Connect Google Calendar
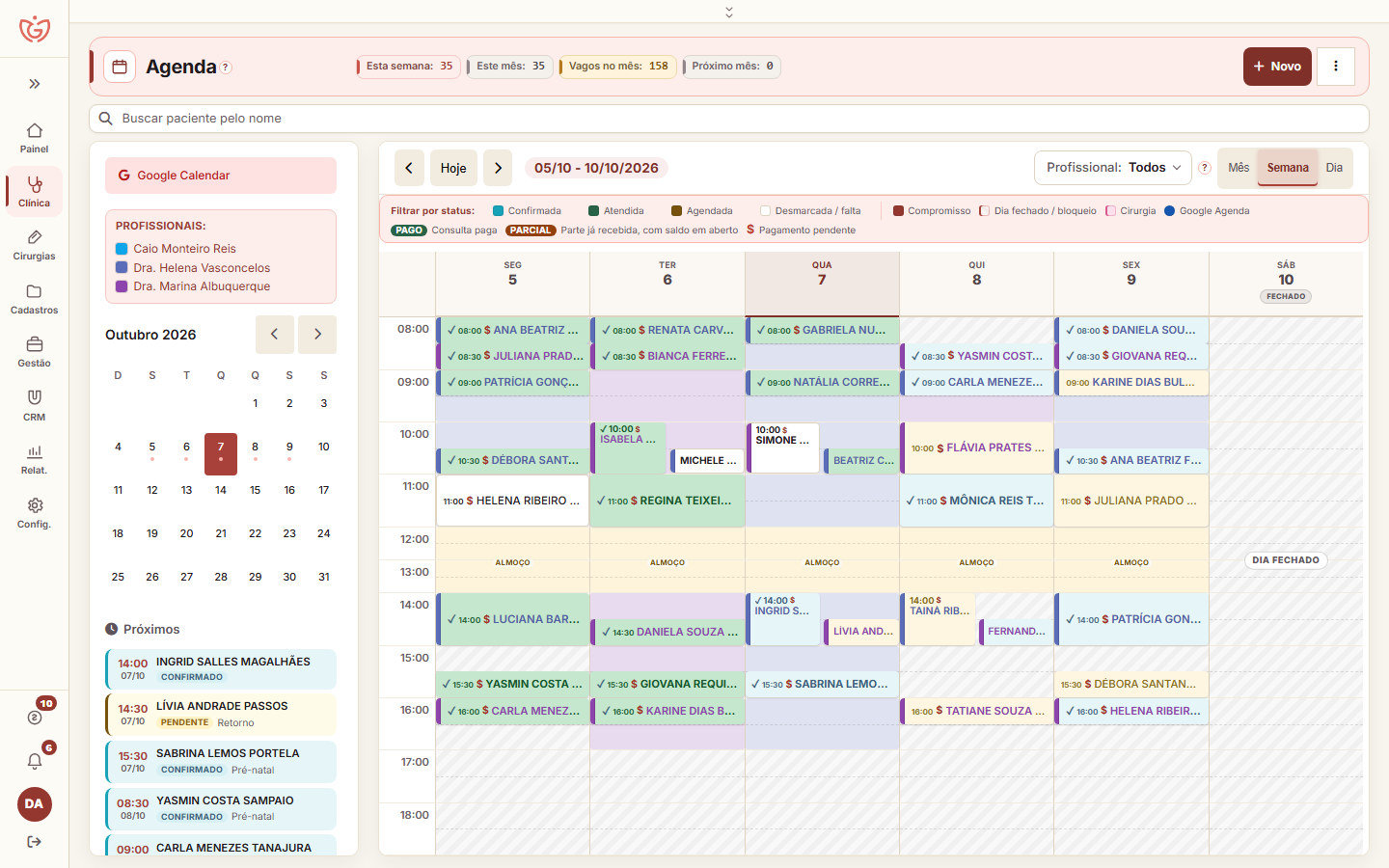The width and height of the screenshot is (1389, 868). [221, 176]
